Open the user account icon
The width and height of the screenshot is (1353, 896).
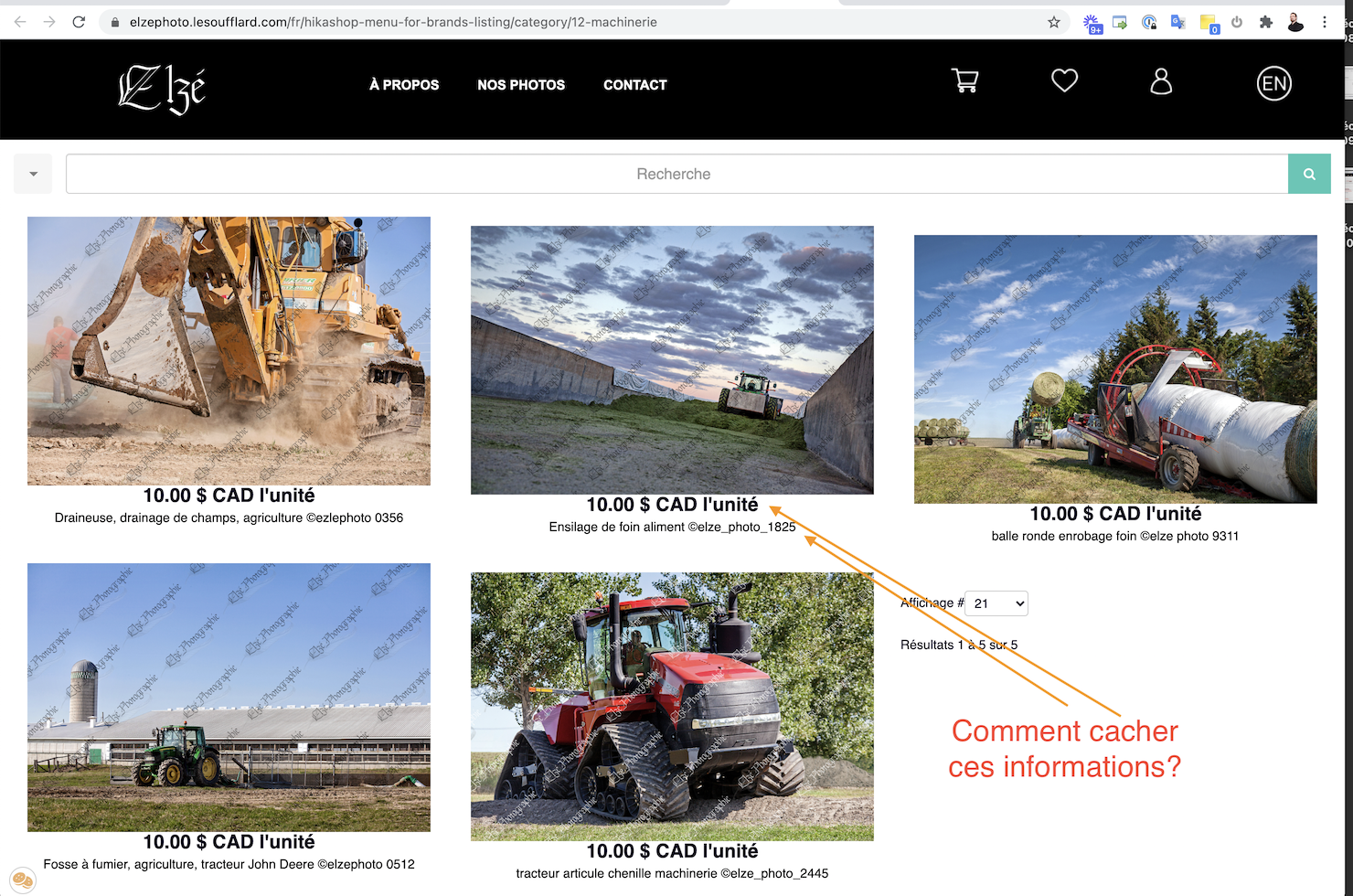pyautogui.click(x=1161, y=81)
